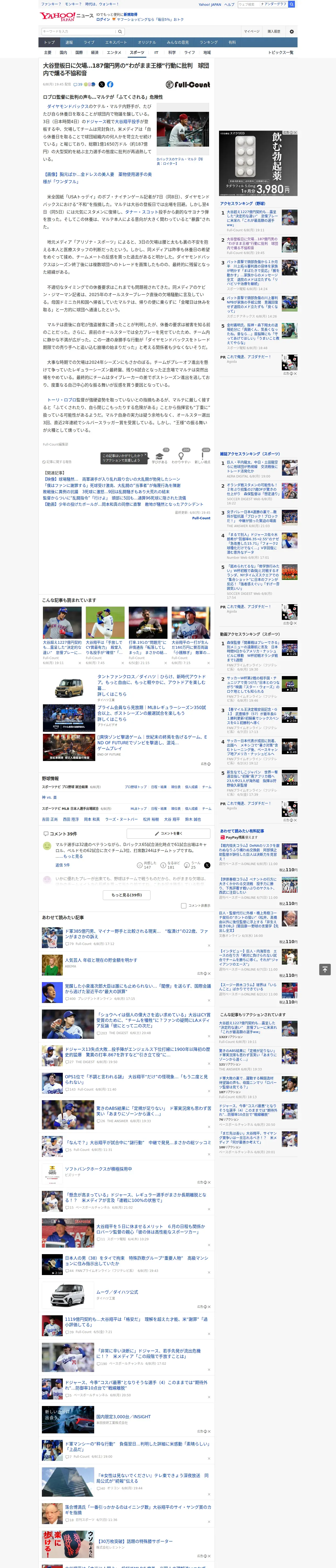Screen dimensions: 336x1568
Task: Click the ログイン link
Action: [x=103, y=20]
